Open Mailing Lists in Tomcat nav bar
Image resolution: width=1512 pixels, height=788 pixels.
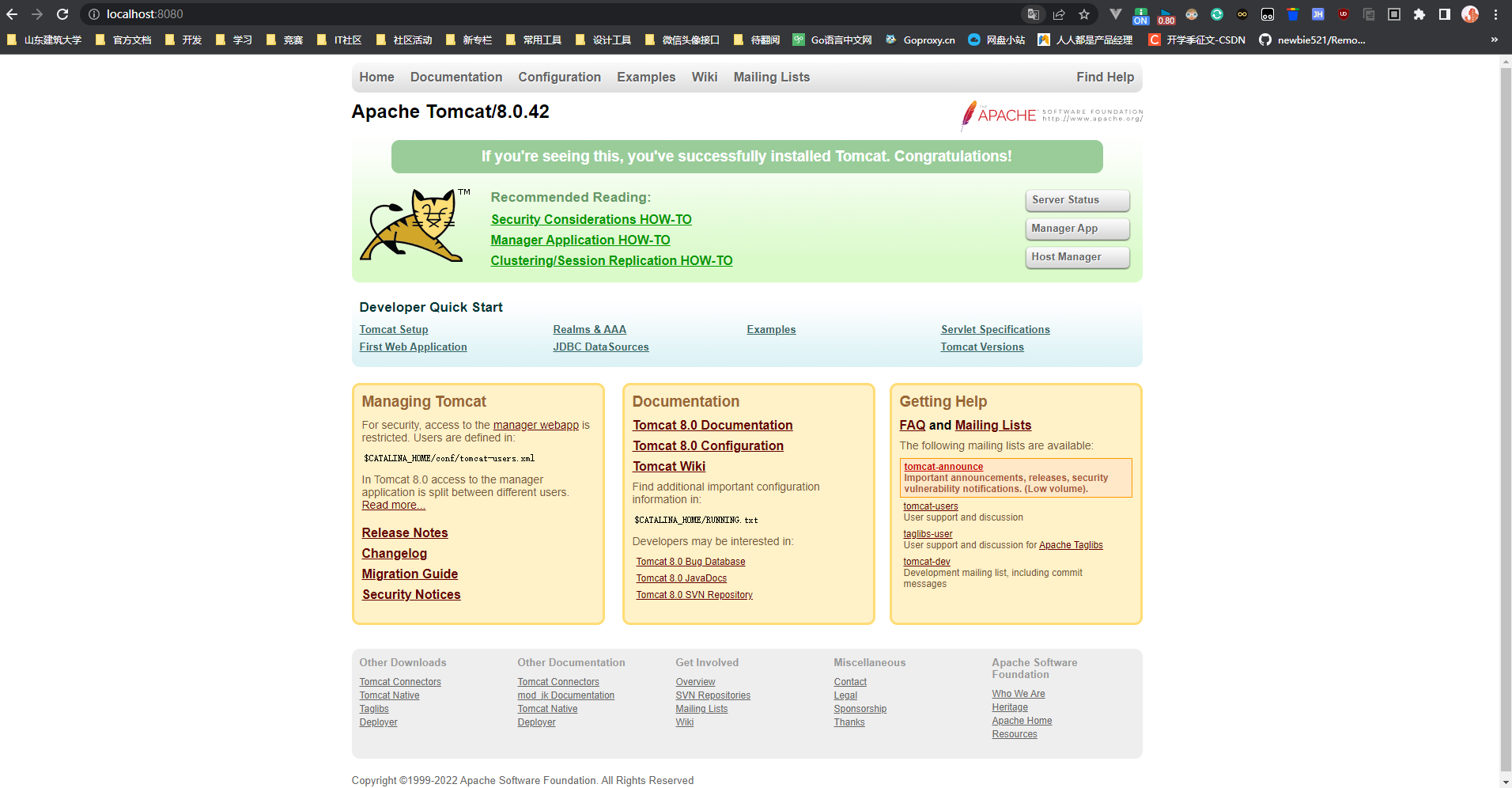coord(772,77)
